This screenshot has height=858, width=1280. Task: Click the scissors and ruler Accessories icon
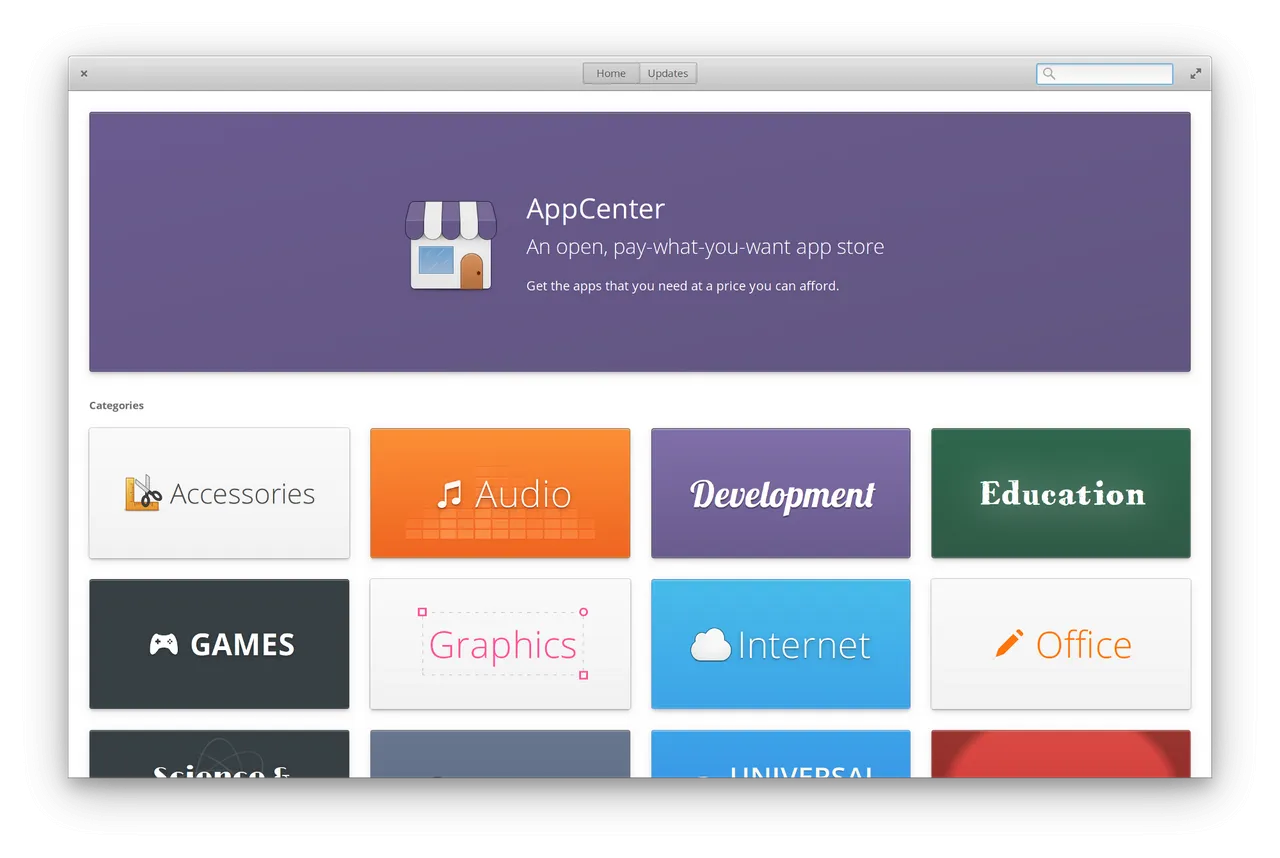[x=143, y=493]
